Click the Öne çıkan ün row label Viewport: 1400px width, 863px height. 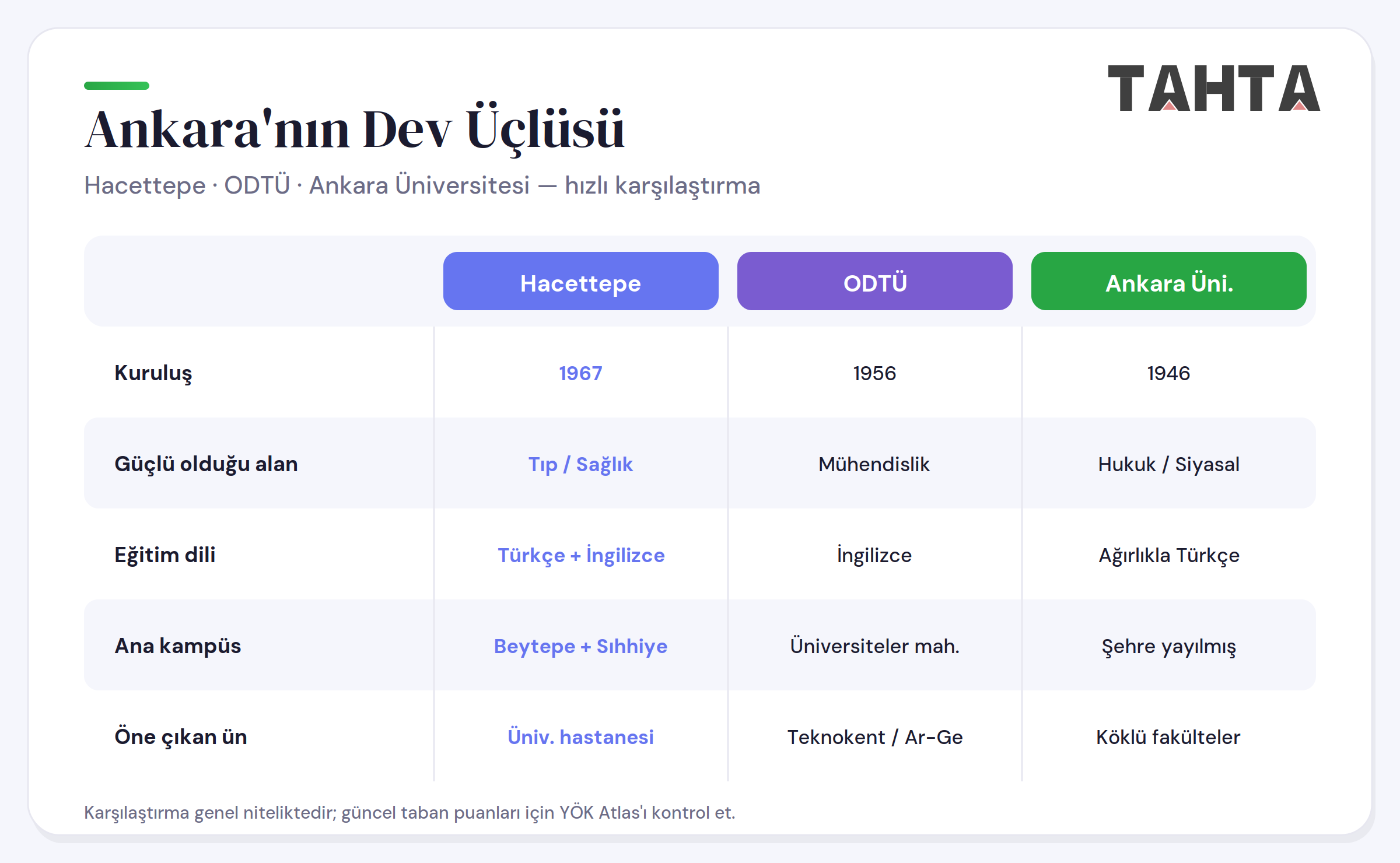coord(181,737)
